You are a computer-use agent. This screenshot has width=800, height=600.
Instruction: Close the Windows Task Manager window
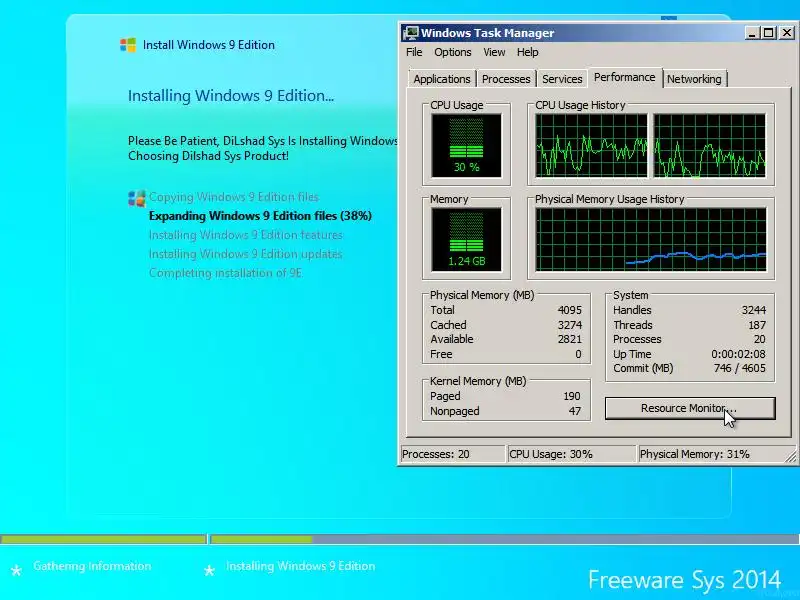pos(787,33)
